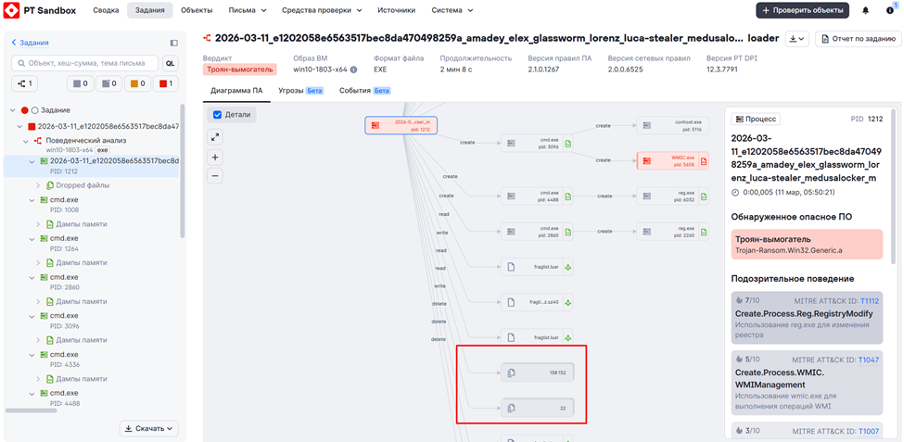The width and height of the screenshot is (904, 442).
Task: Select the grouped files node labeled 22
Action: [537, 408]
